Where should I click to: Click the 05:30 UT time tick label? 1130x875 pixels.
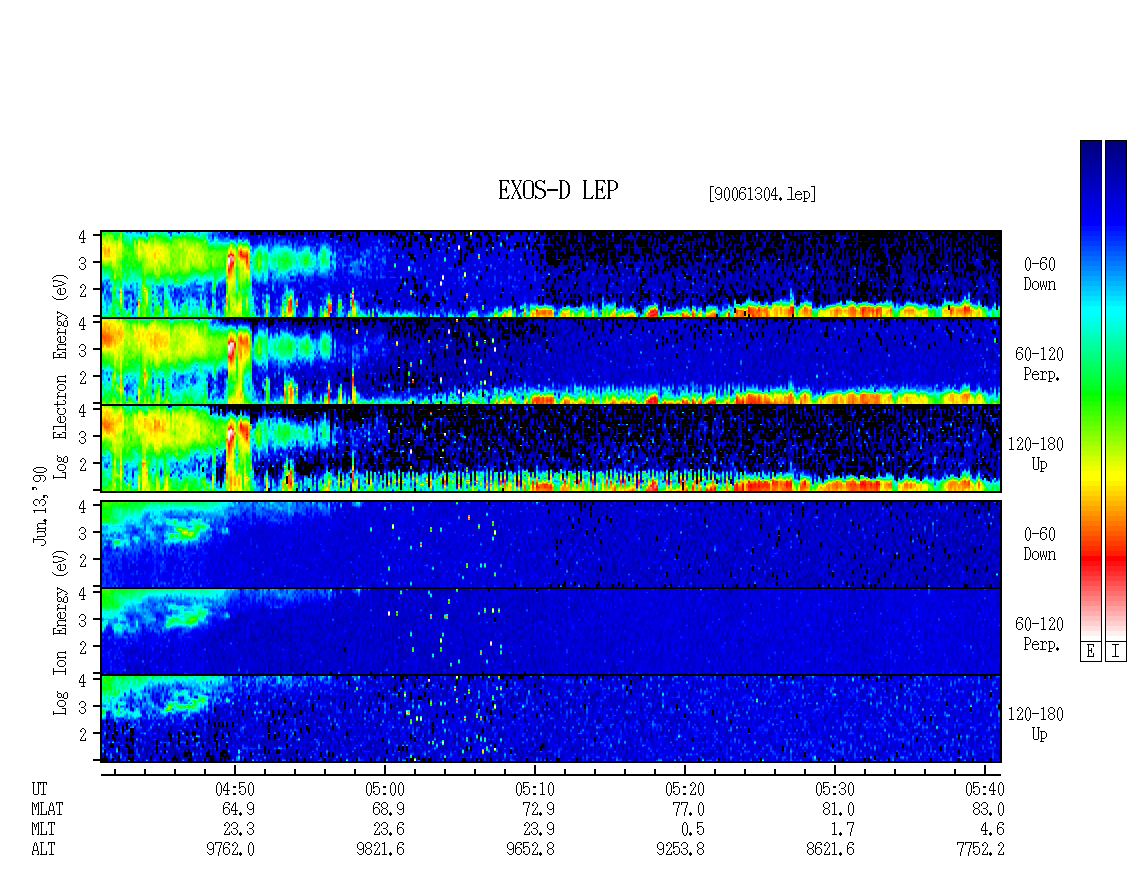[835, 789]
